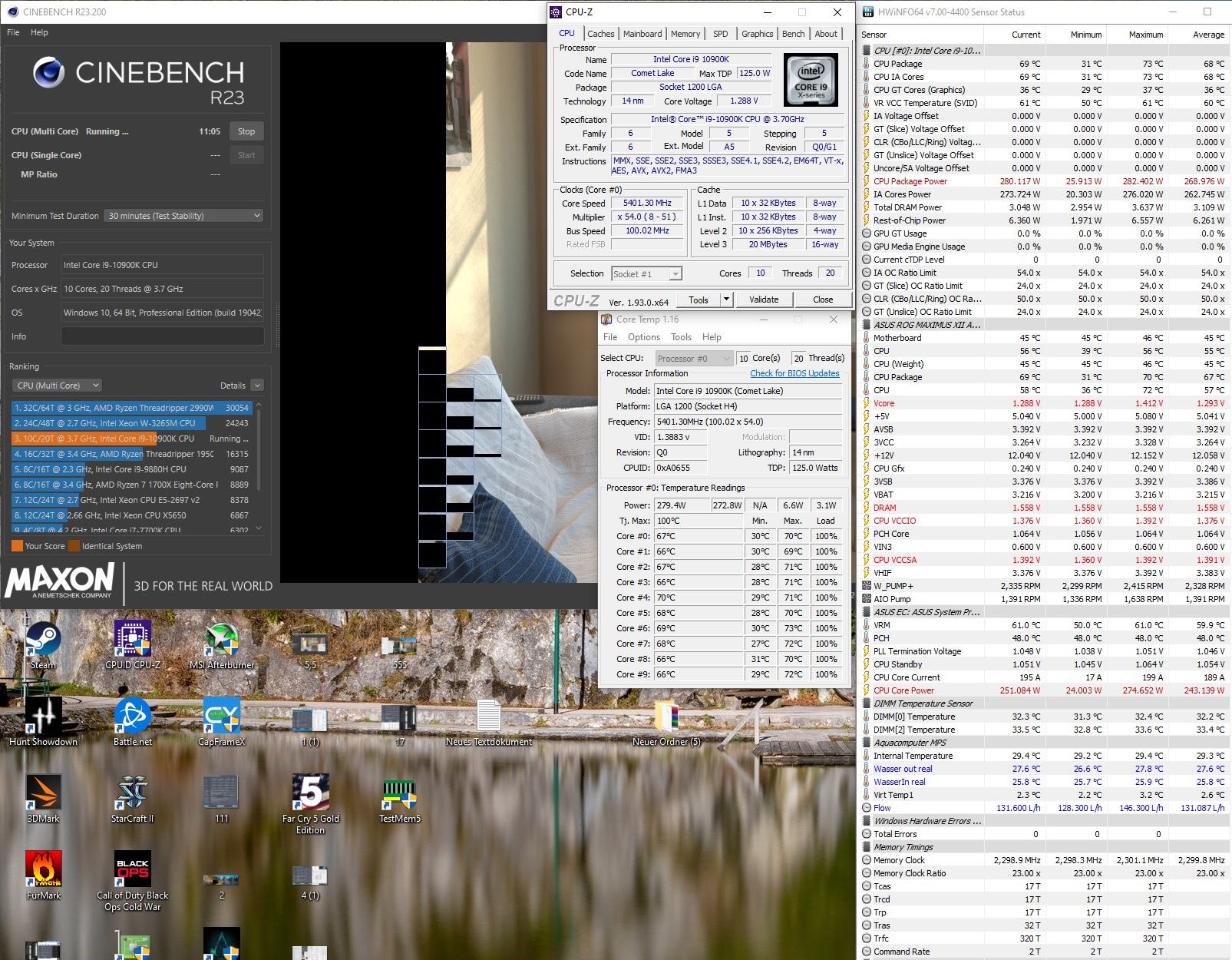
Task: Select the CPU Package Power row in HWiNFO
Action: click(x=1044, y=181)
